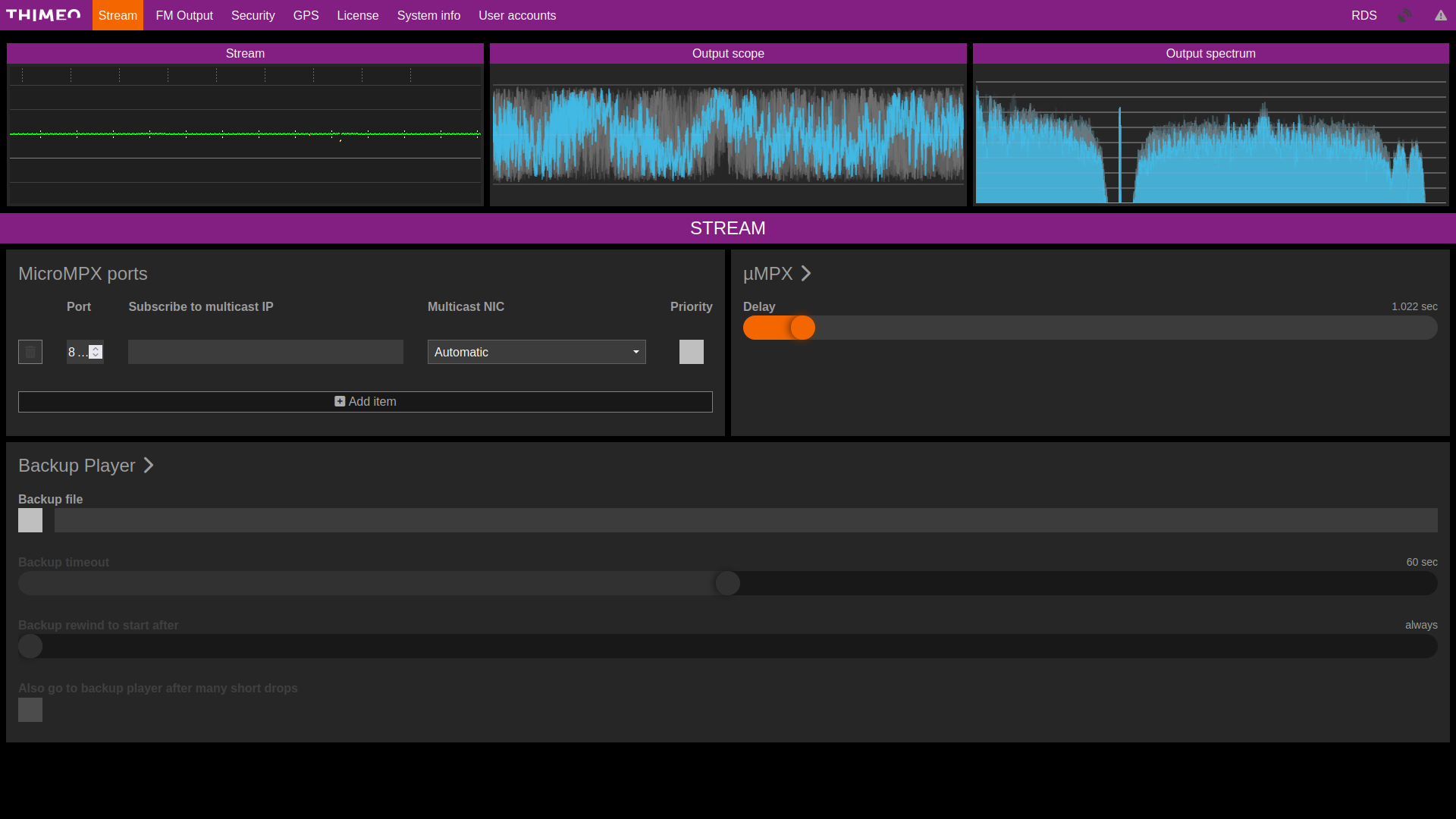Click the Subscribe to multicast IP field
Image resolution: width=1456 pixels, height=819 pixels.
[x=265, y=352]
